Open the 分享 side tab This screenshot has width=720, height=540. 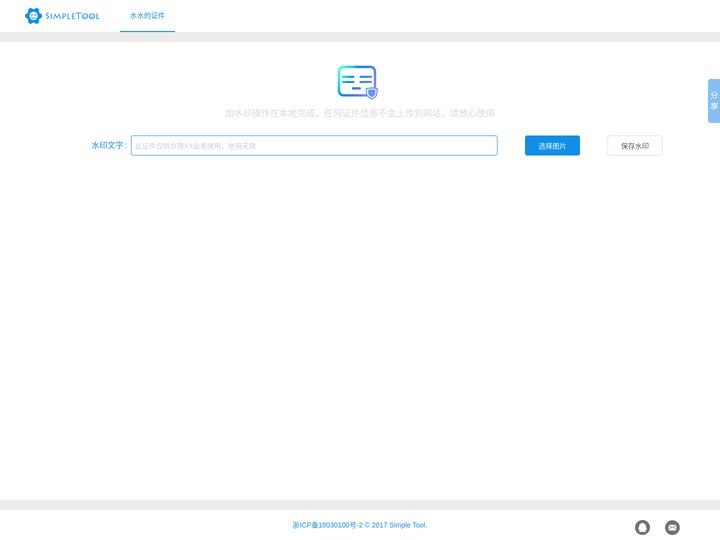pyautogui.click(x=714, y=101)
